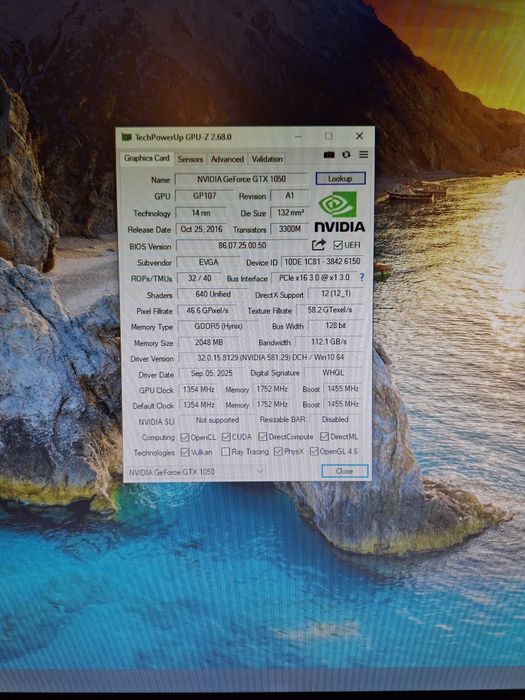Viewport: 525px width, 700px height.
Task: Click the question mark beside Bus Interface
Action: click(x=362, y=277)
